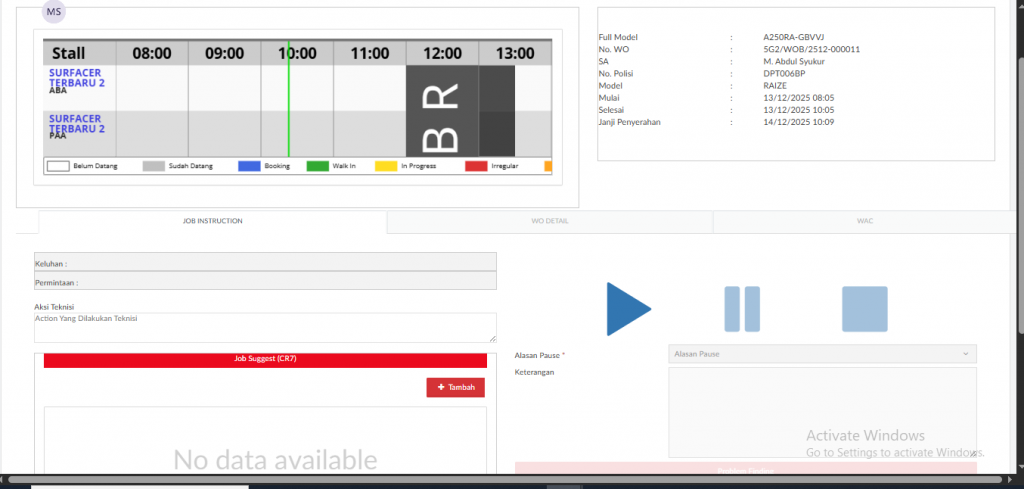
Task: Click the plus Tambah button
Action: 456,388
